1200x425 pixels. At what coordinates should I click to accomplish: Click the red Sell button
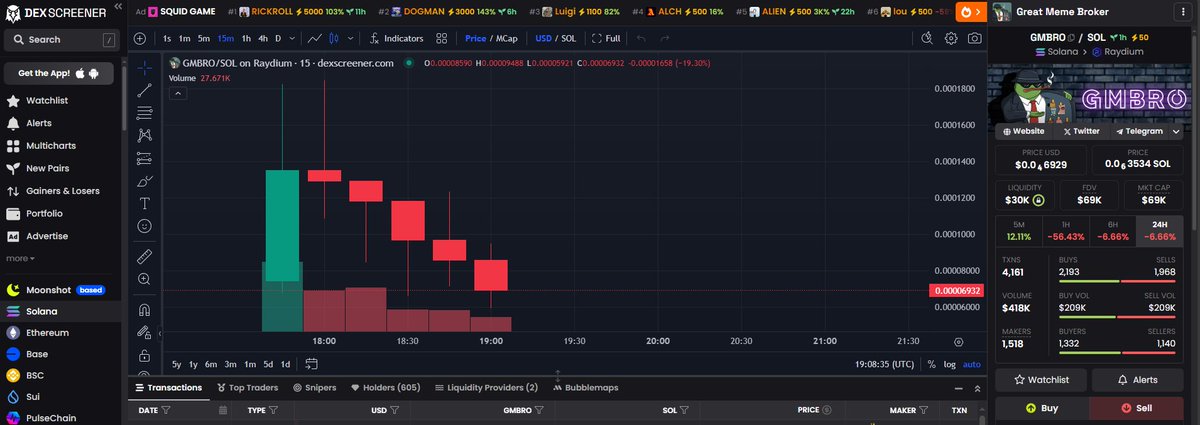pyautogui.click(x=1136, y=408)
